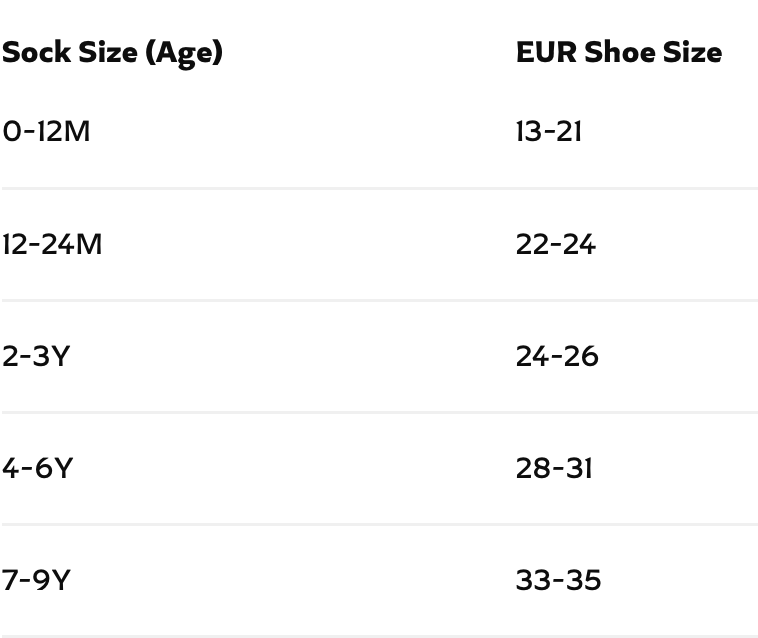Select the 4-6Y sock size cell

click(37, 468)
